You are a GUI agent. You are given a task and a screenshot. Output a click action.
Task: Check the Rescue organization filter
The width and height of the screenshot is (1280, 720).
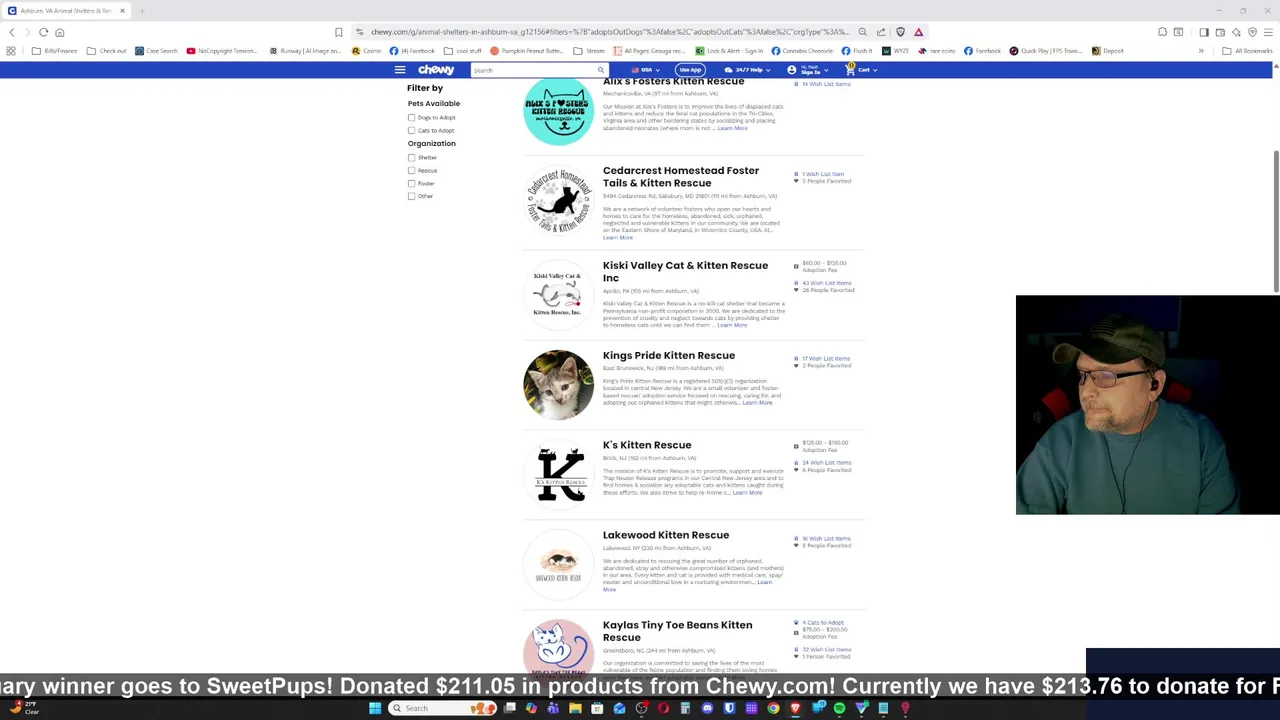pyautogui.click(x=411, y=171)
